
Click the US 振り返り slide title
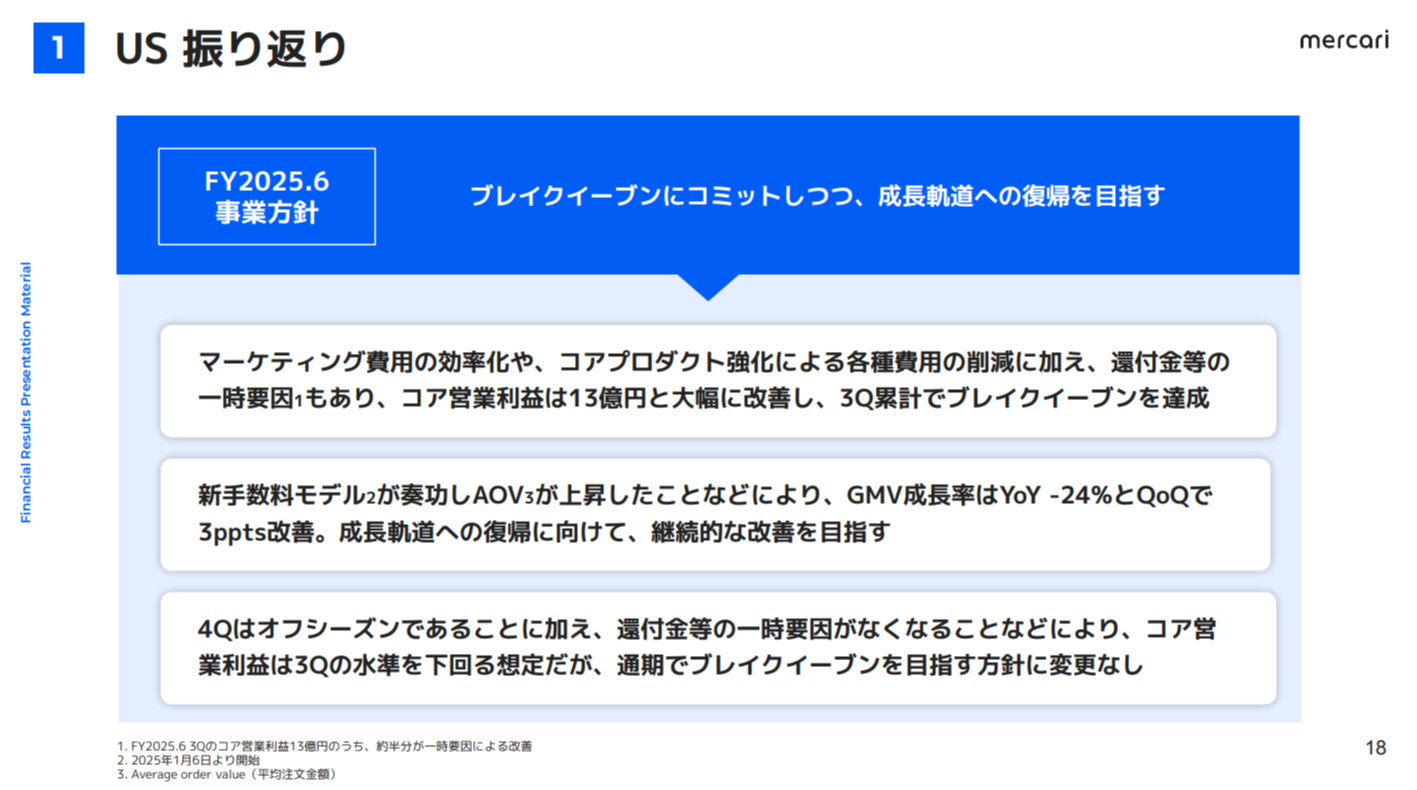[231, 49]
